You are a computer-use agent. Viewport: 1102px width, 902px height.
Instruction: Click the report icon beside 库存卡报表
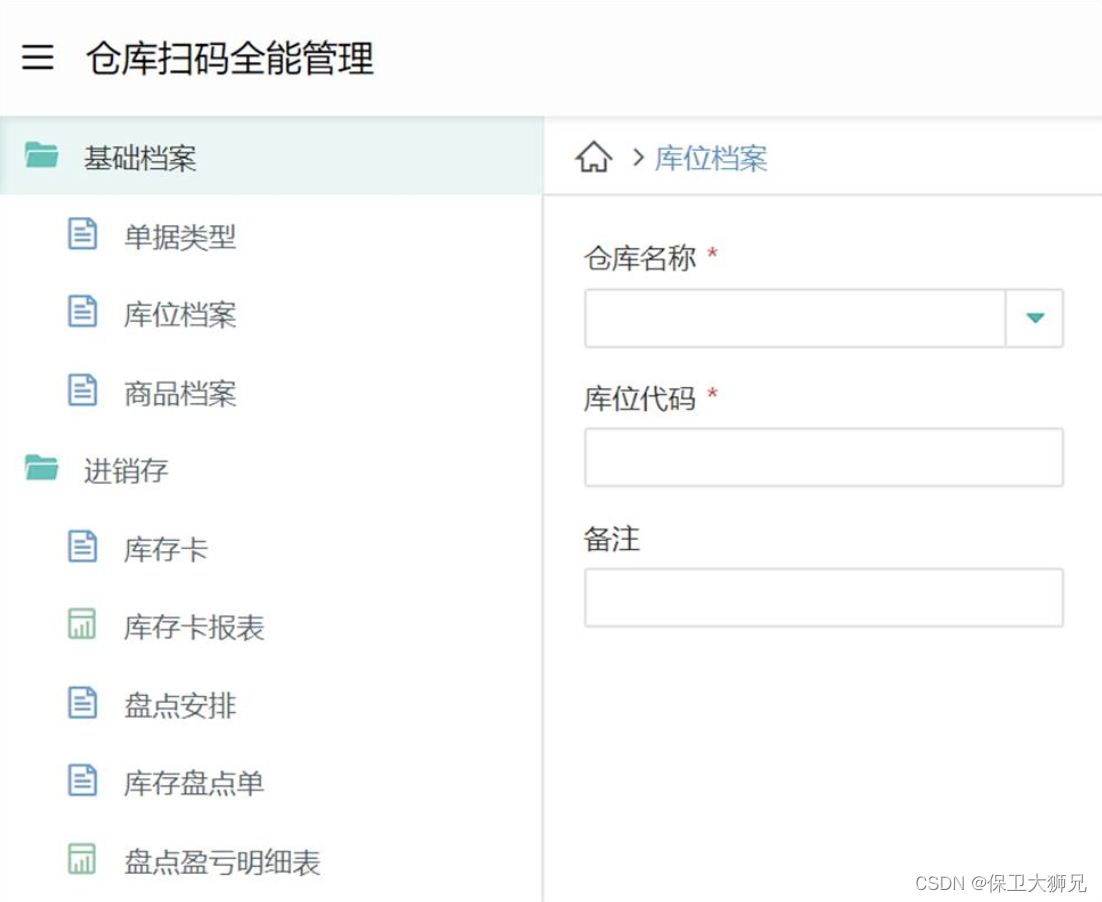(82, 624)
